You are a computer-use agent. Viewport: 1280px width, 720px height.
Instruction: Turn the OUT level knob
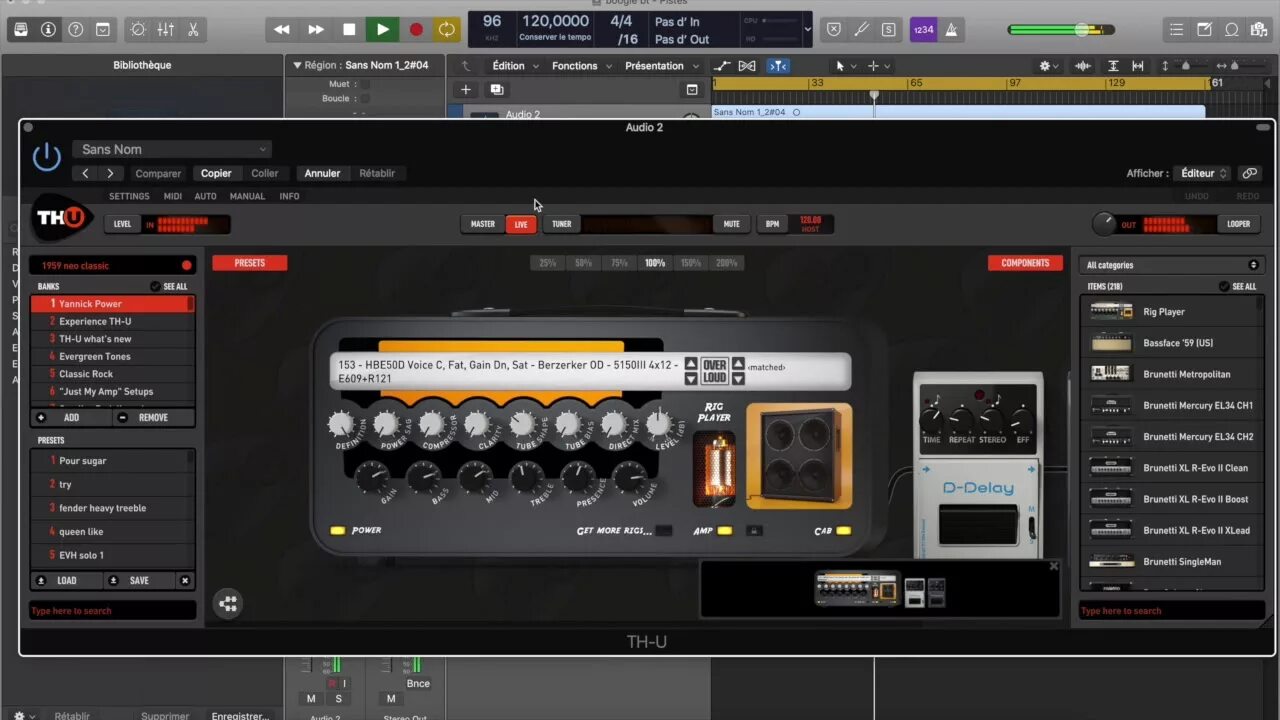click(x=1104, y=224)
